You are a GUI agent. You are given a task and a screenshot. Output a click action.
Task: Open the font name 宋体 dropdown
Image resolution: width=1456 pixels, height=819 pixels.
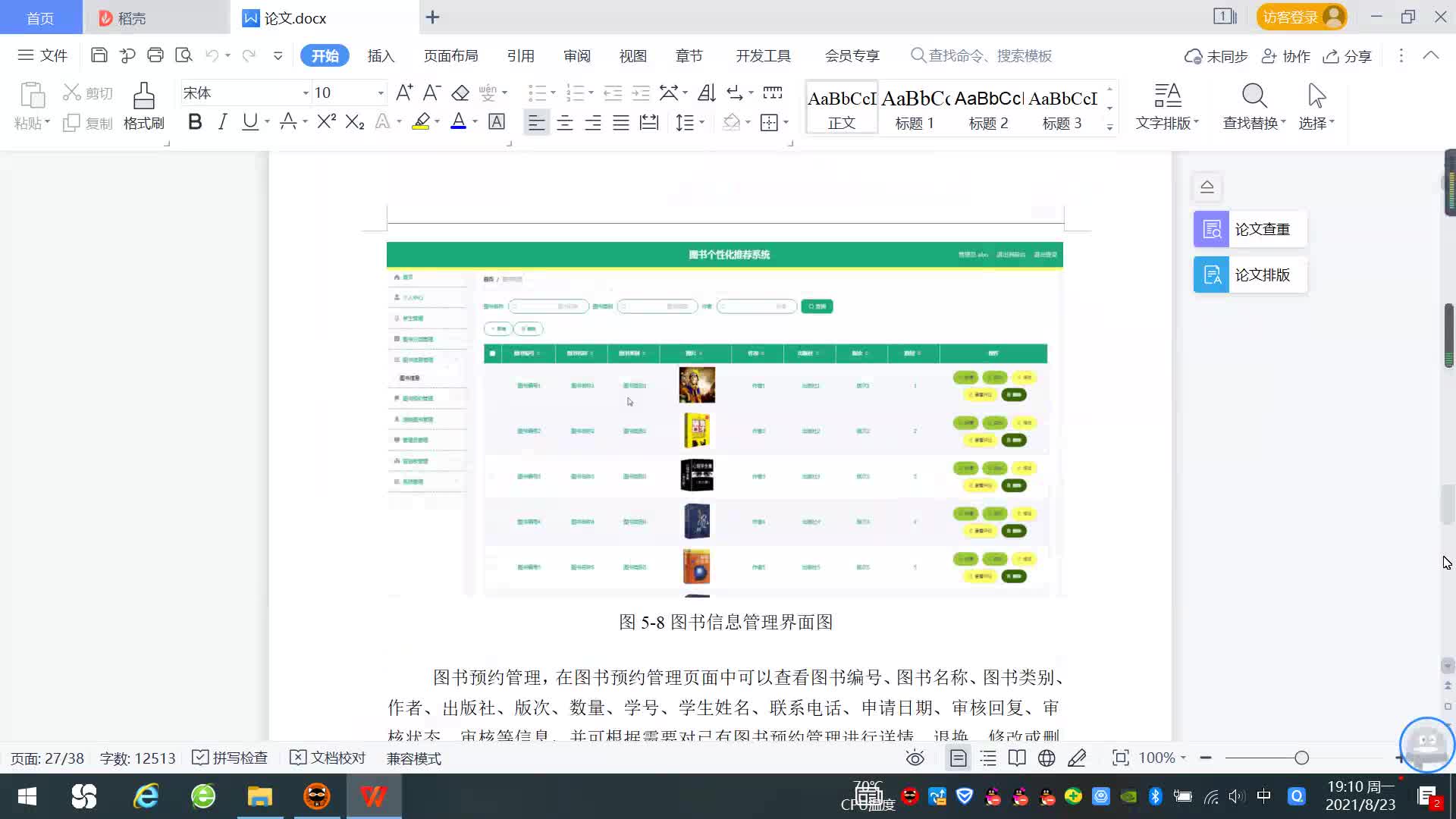pyautogui.click(x=306, y=93)
